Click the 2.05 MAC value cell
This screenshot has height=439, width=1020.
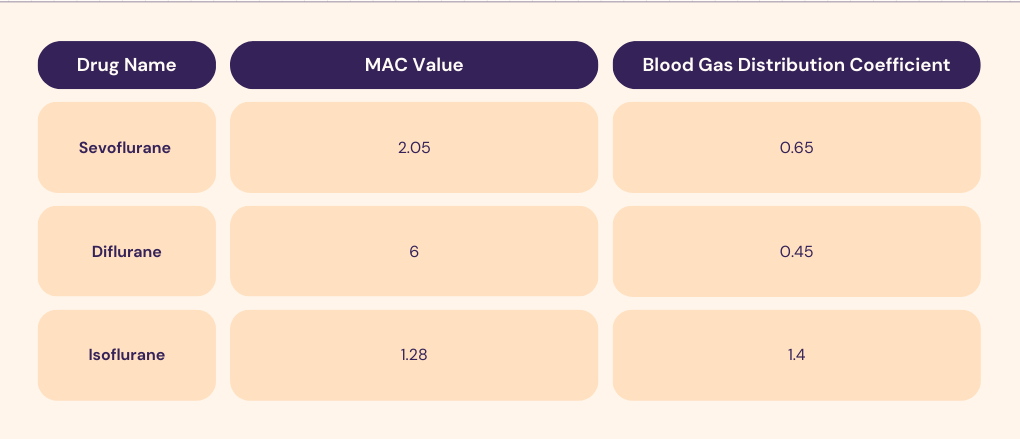pos(413,147)
